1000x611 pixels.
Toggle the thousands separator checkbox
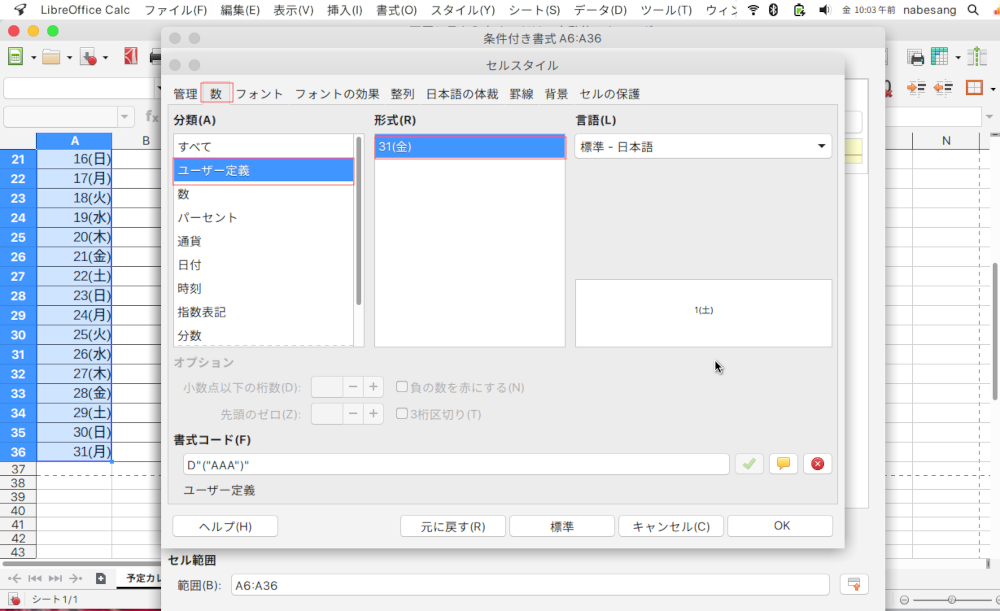click(x=402, y=414)
